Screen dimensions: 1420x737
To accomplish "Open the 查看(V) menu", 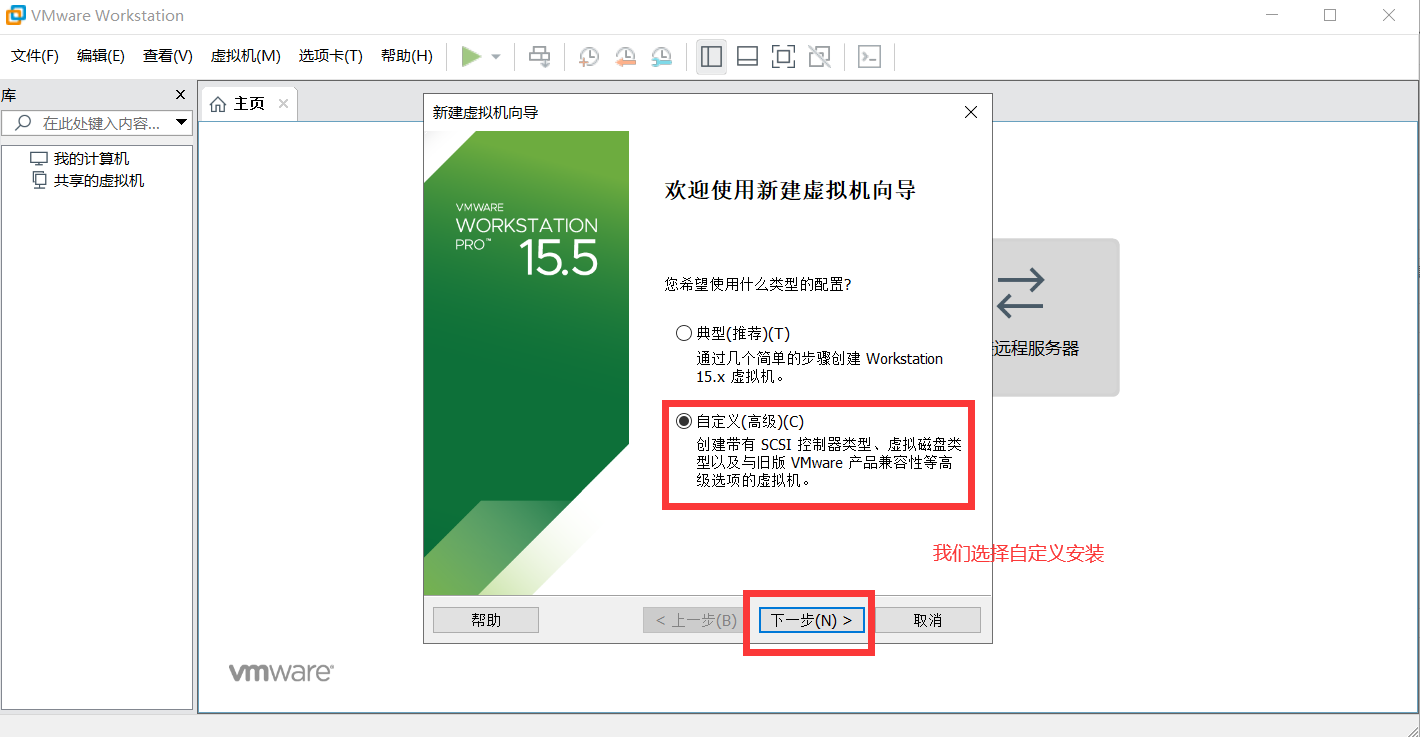I will (168, 56).
